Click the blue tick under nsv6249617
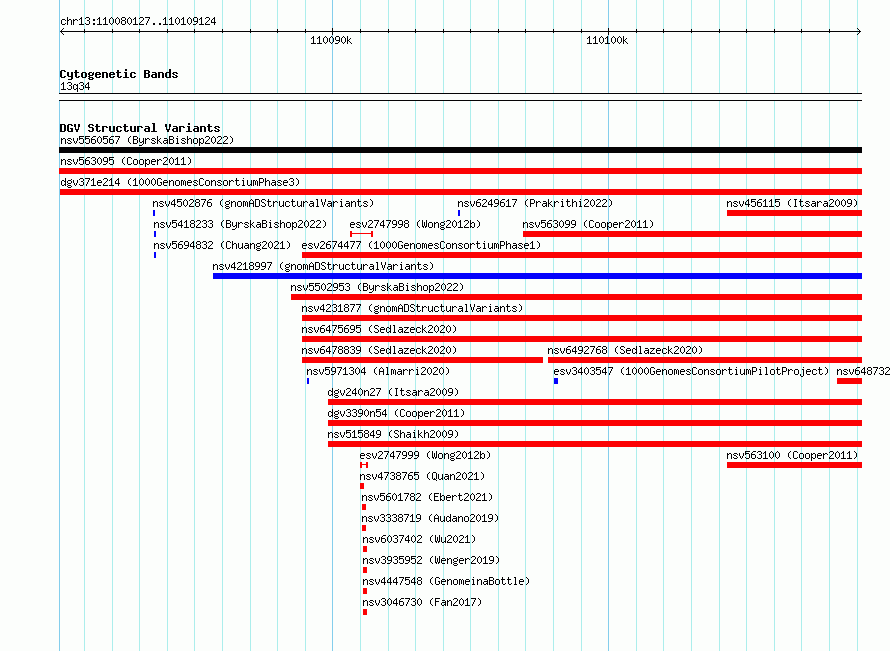 point(459,213)
